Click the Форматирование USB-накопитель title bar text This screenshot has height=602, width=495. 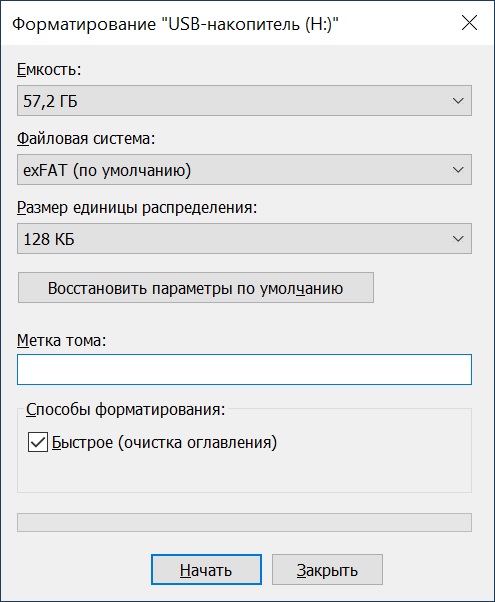175,24
